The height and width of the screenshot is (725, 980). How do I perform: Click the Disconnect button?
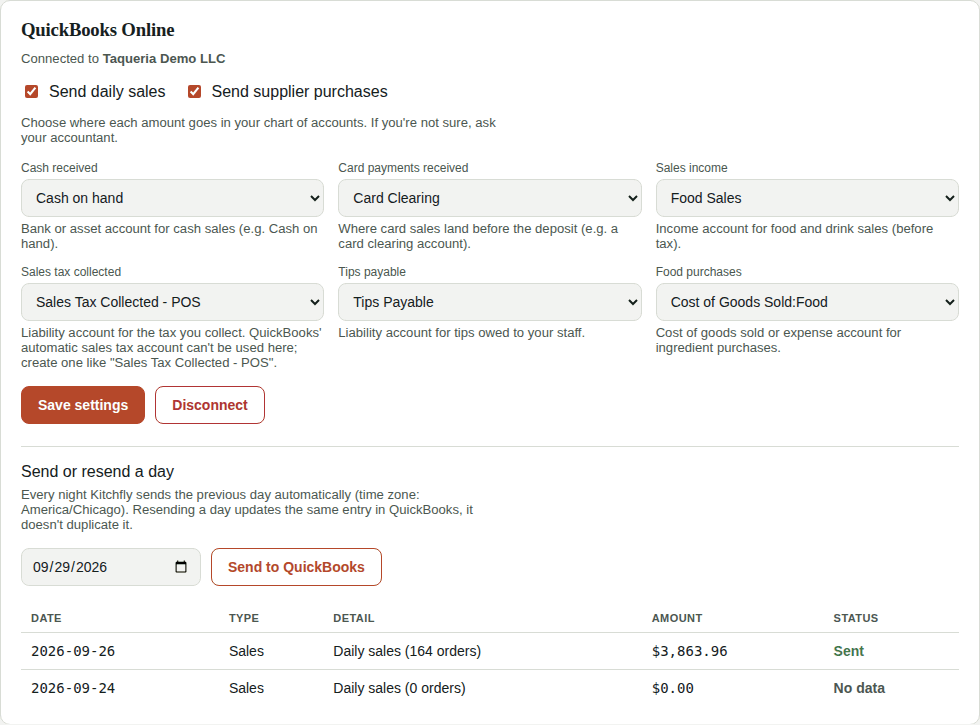click(210, 405)
